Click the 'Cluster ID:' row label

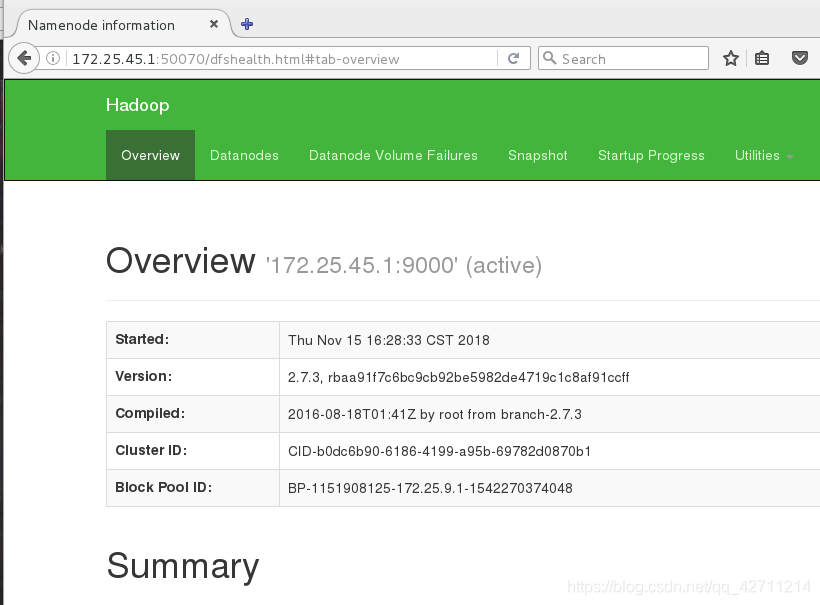pos(151,450)
